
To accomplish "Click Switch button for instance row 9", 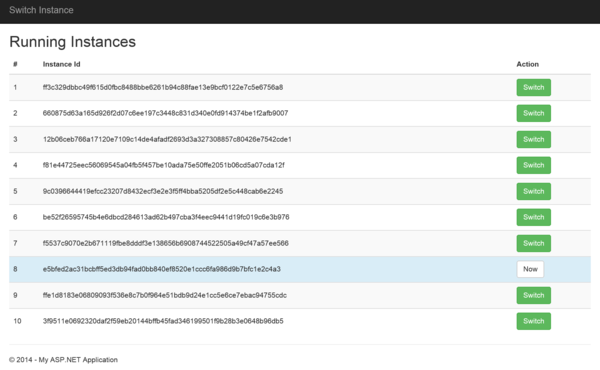I will coord(533,295).
